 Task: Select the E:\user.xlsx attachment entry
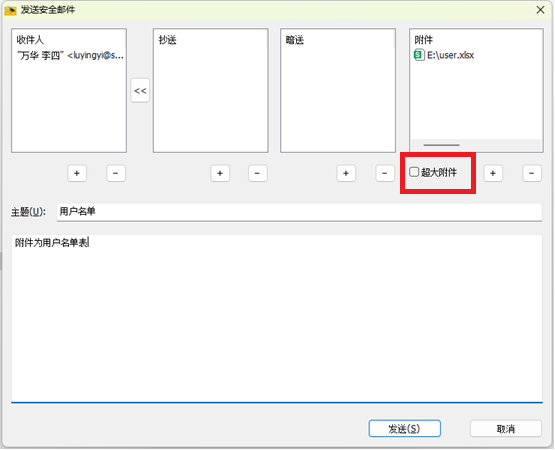pos(444,55)
